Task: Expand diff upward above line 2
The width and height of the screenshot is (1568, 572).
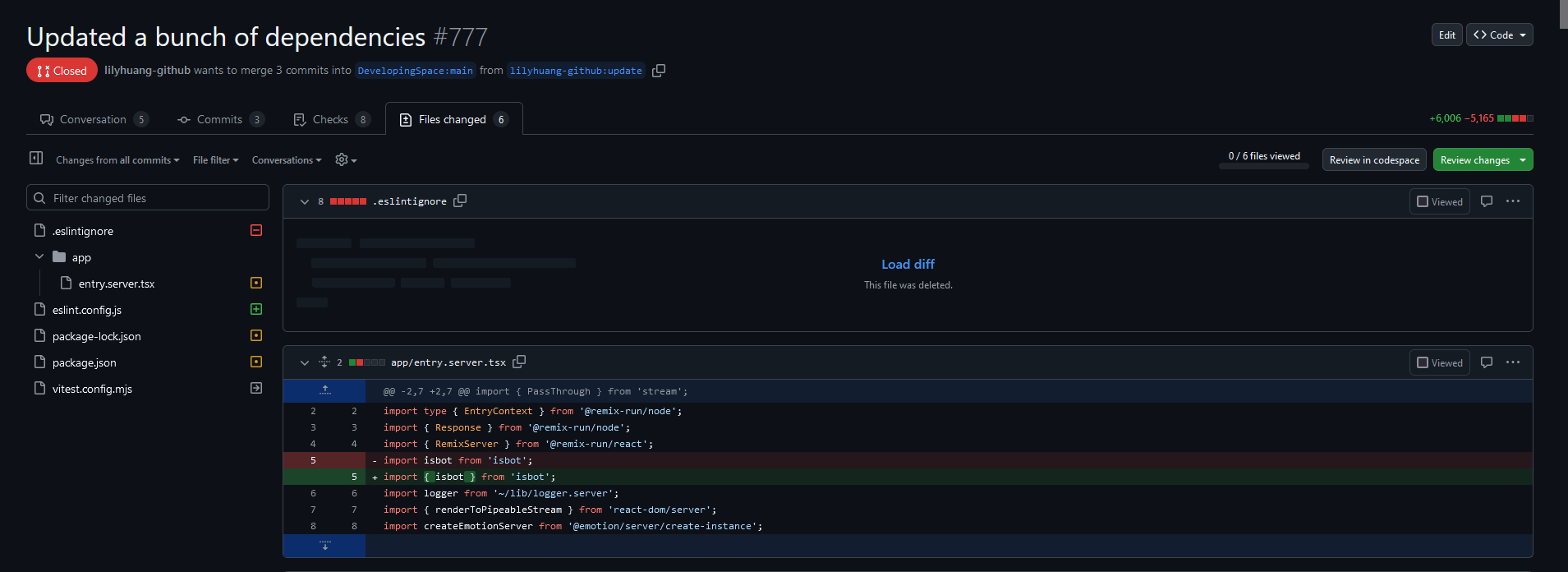Action: pos(325,391)
